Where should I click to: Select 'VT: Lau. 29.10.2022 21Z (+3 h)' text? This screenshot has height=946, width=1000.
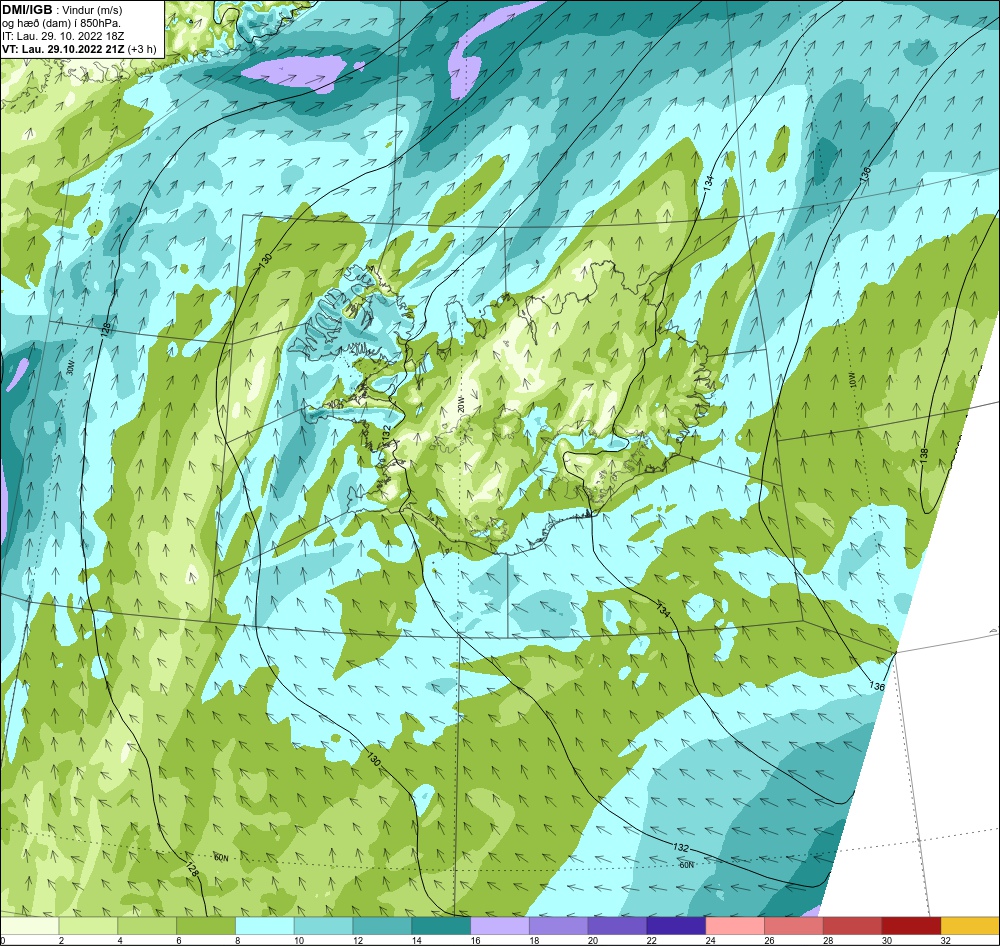point(79,48)
